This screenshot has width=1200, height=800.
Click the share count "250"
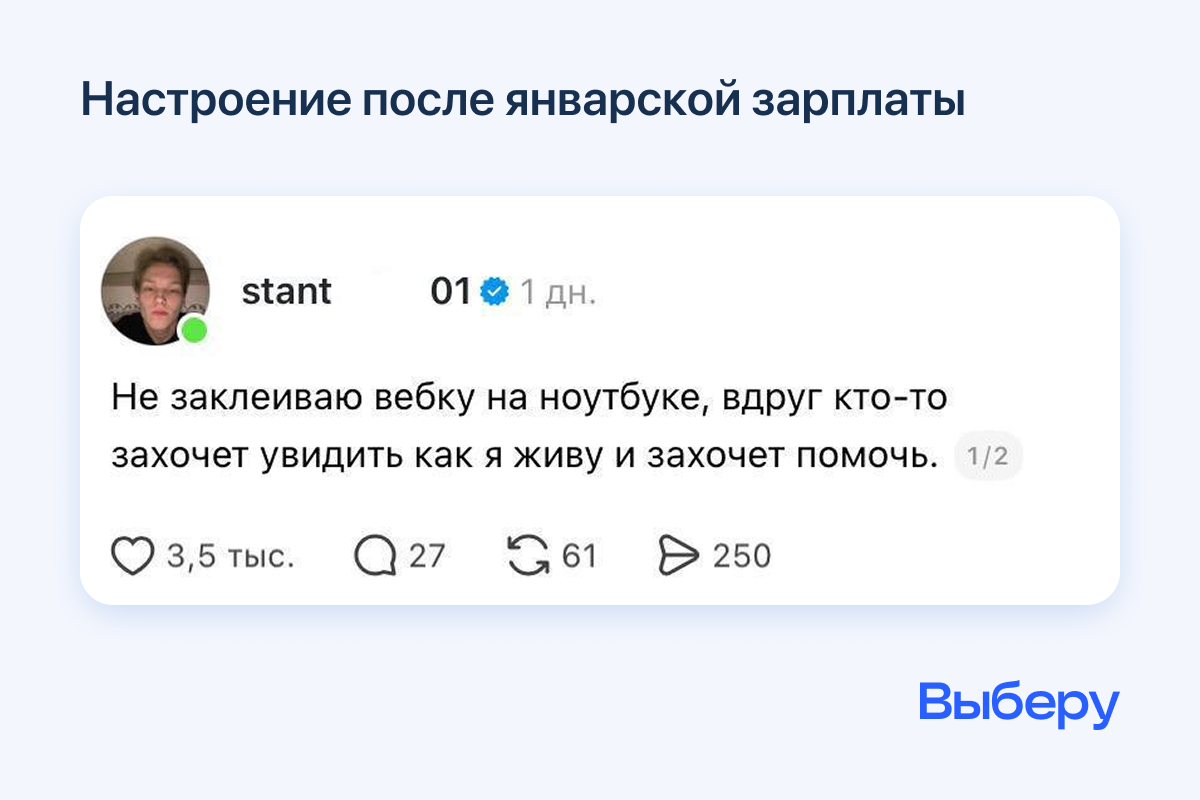(x=741, y=556)
